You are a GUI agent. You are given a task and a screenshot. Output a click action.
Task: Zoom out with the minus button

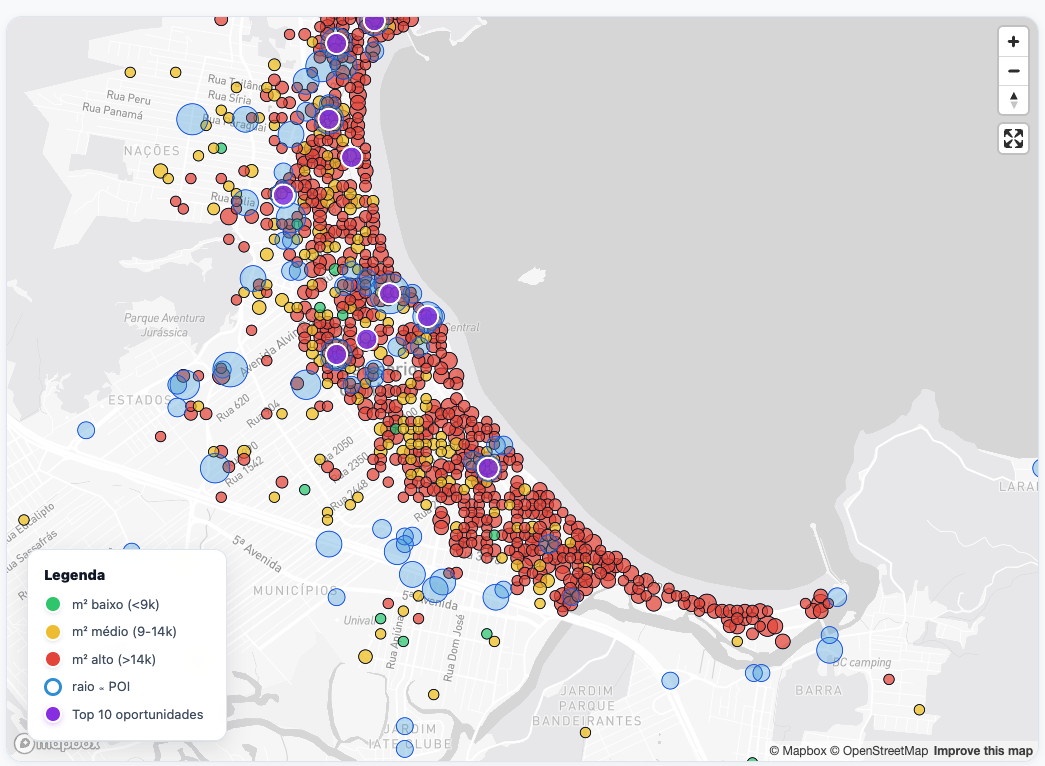point(1013,71)
